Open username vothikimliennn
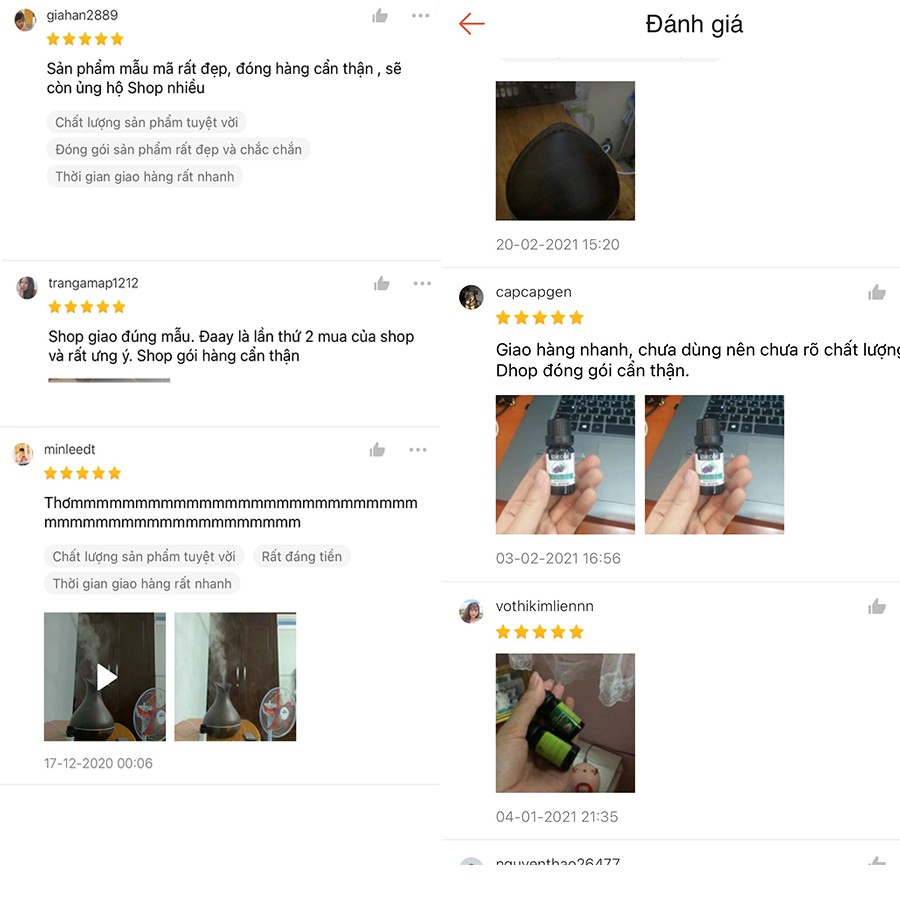Image resolution: width=900 pixels, height=900 pixels. pyautogui.click(x=545, y=606)
